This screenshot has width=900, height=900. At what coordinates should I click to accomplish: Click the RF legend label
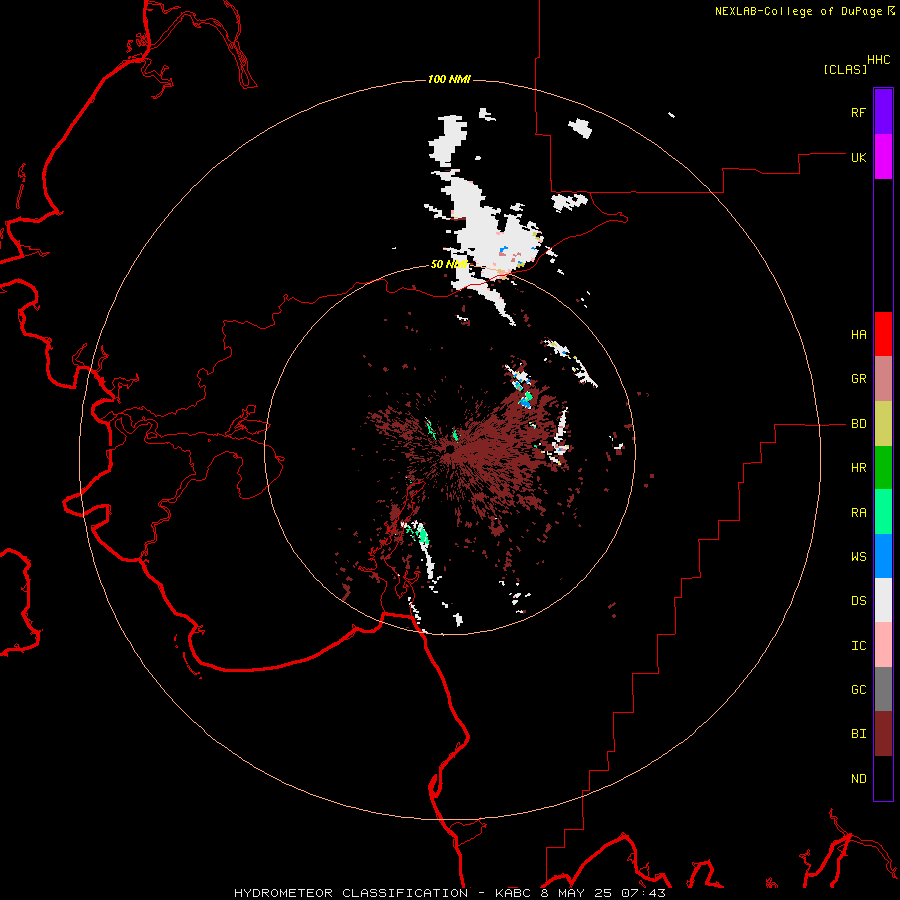tap(858, 112)
